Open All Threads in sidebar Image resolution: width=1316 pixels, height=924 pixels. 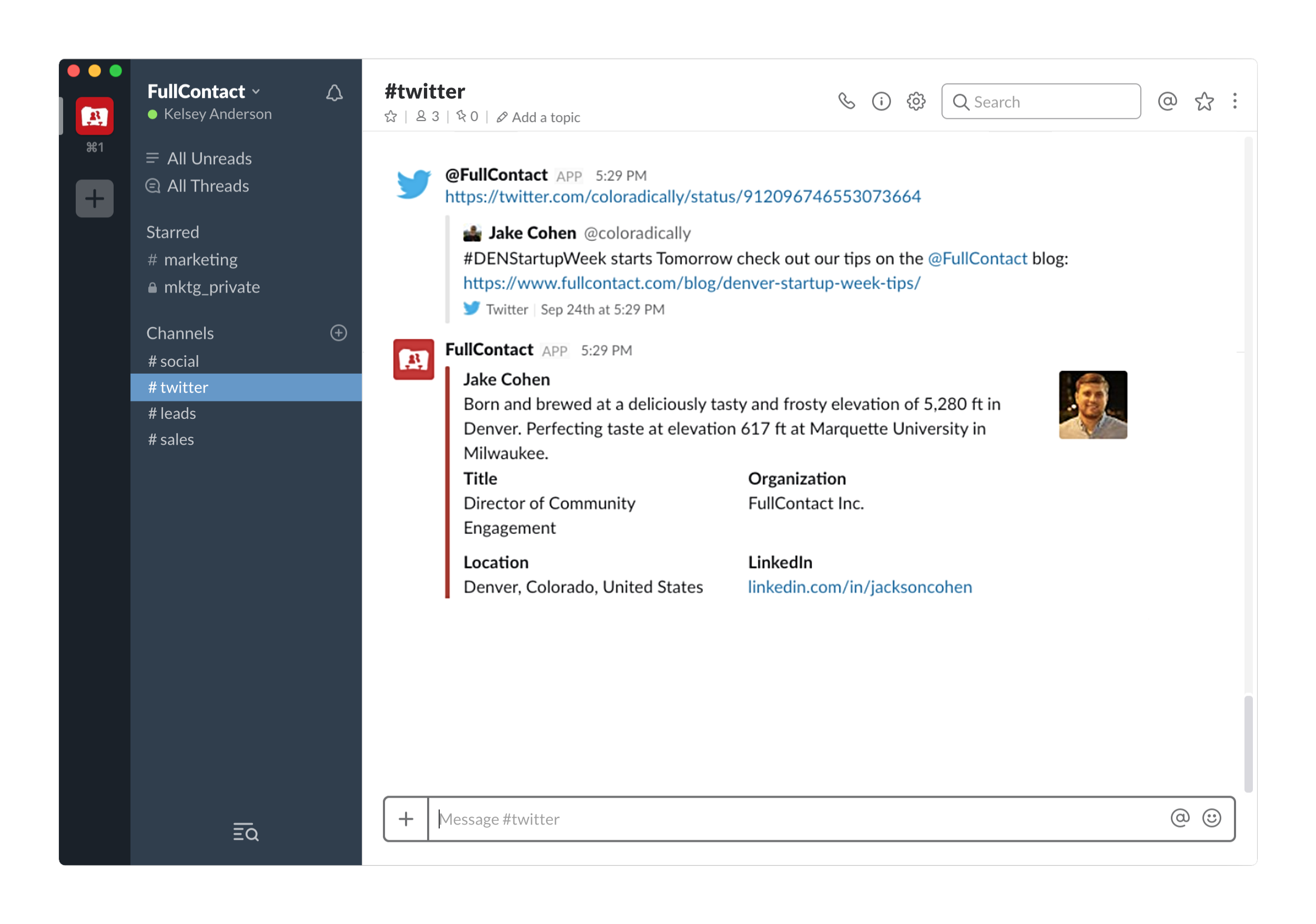tap(207, 186)
